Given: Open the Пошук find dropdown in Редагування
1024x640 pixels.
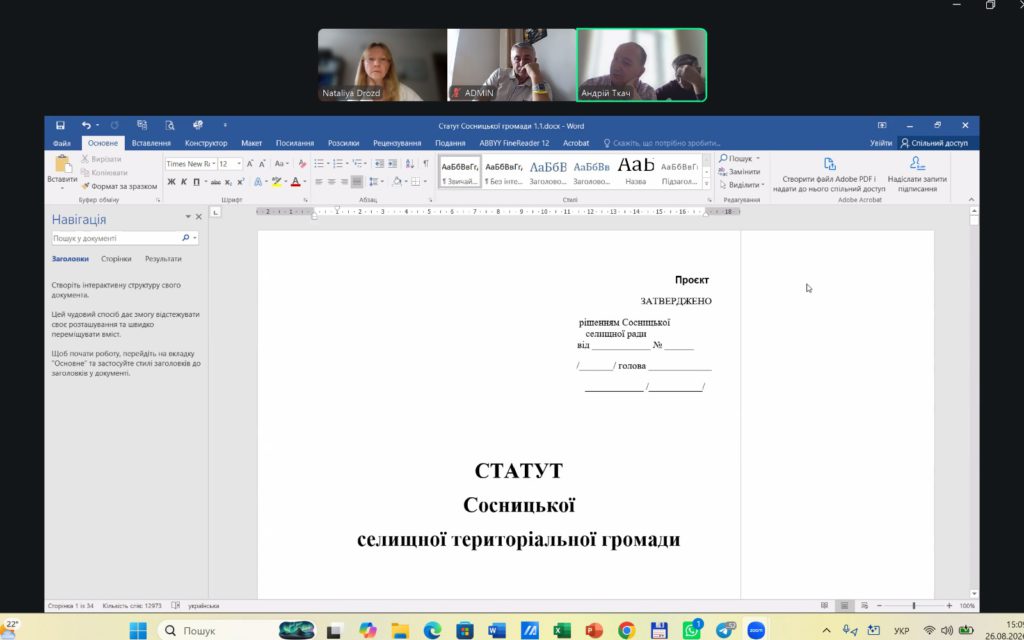Looking at the screenshot, I should click(758, 159).
